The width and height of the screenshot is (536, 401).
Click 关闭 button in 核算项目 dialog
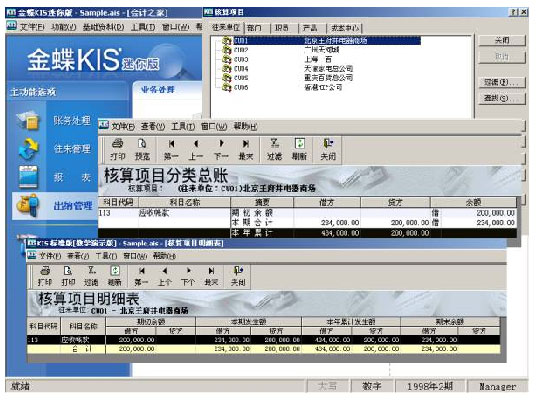tap(502, 40)
